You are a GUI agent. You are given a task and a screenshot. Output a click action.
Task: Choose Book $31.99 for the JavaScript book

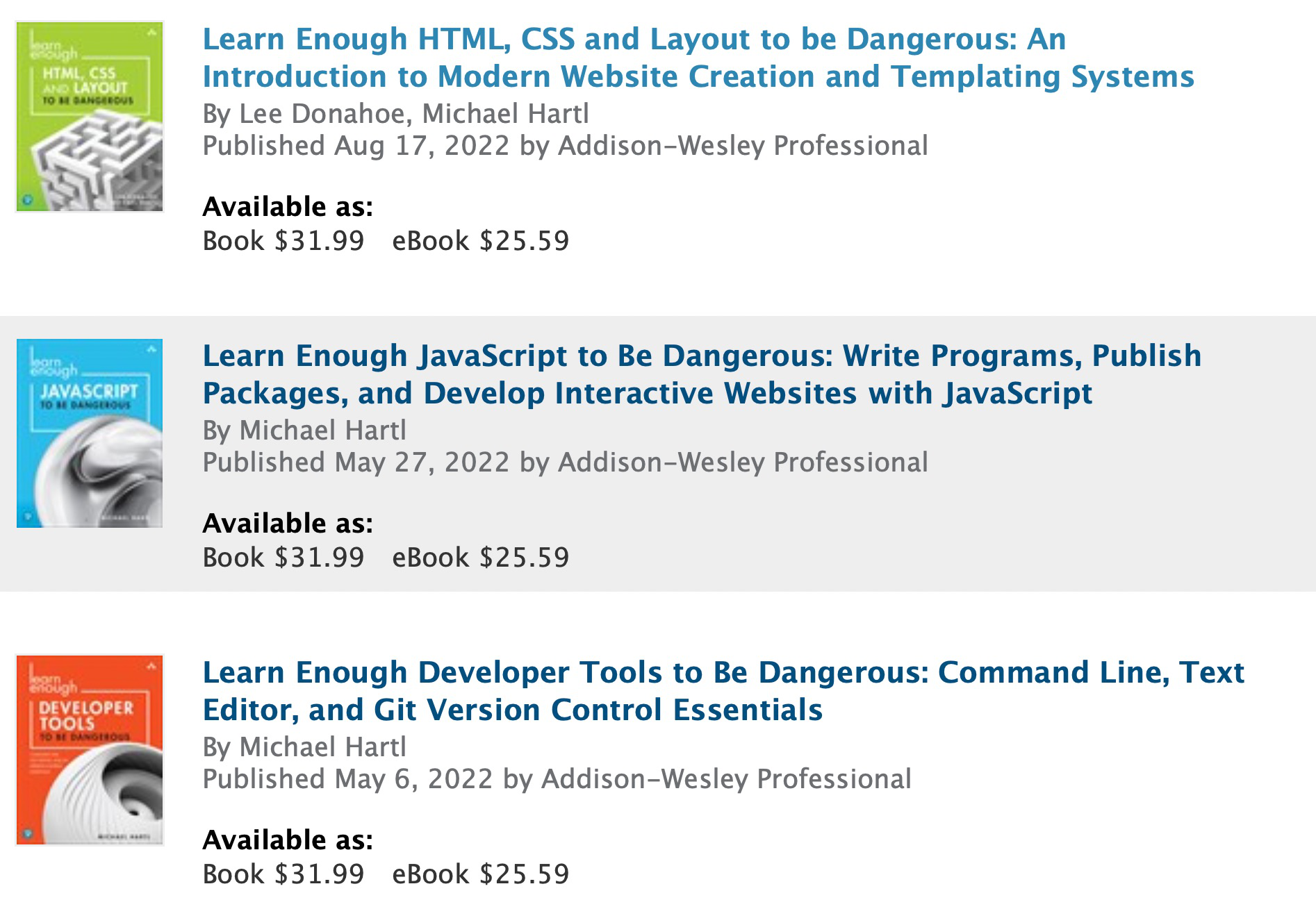click(283, 558)
